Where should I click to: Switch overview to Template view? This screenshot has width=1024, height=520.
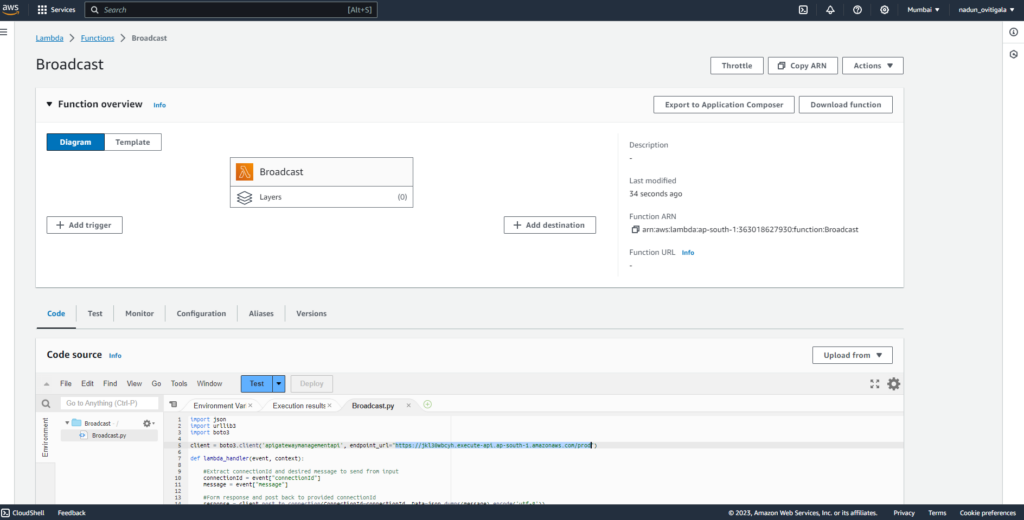coord(133,142)
